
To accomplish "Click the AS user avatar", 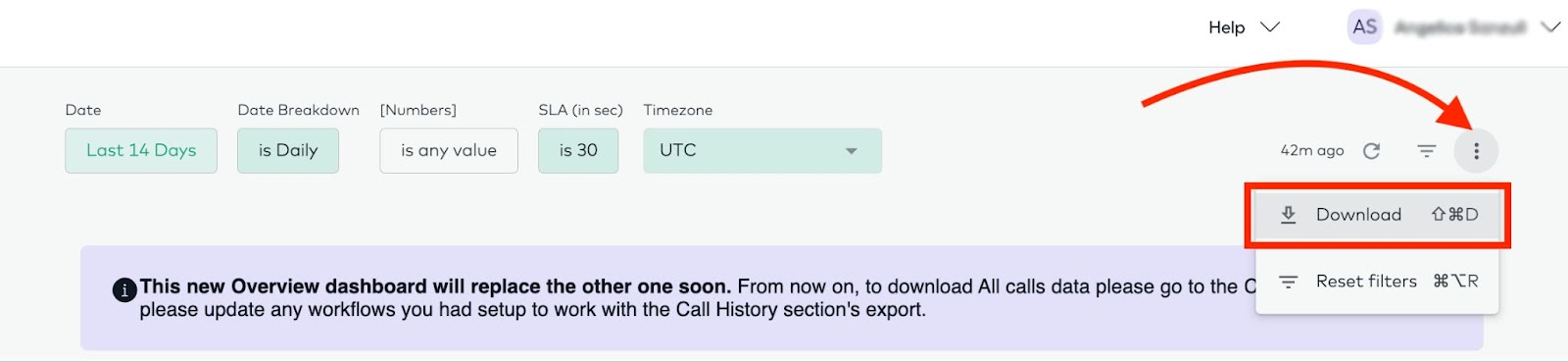I will [1364, 27].
